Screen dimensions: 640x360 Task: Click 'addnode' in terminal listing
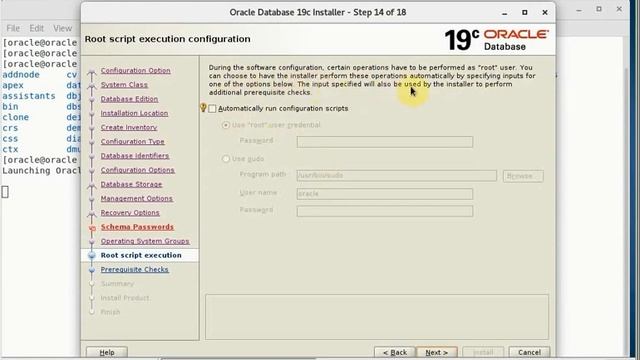(x=21, y=75)
